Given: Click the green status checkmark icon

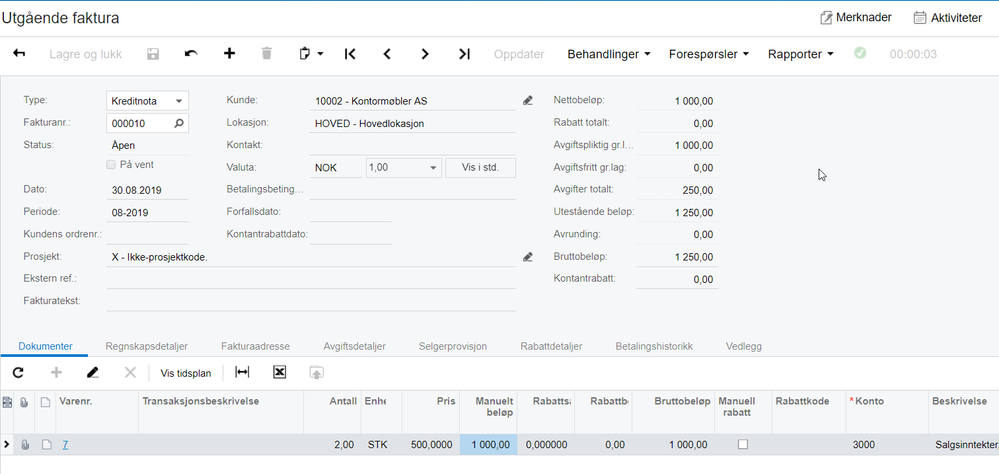Looking at the screenshot, I should (860, 54).
